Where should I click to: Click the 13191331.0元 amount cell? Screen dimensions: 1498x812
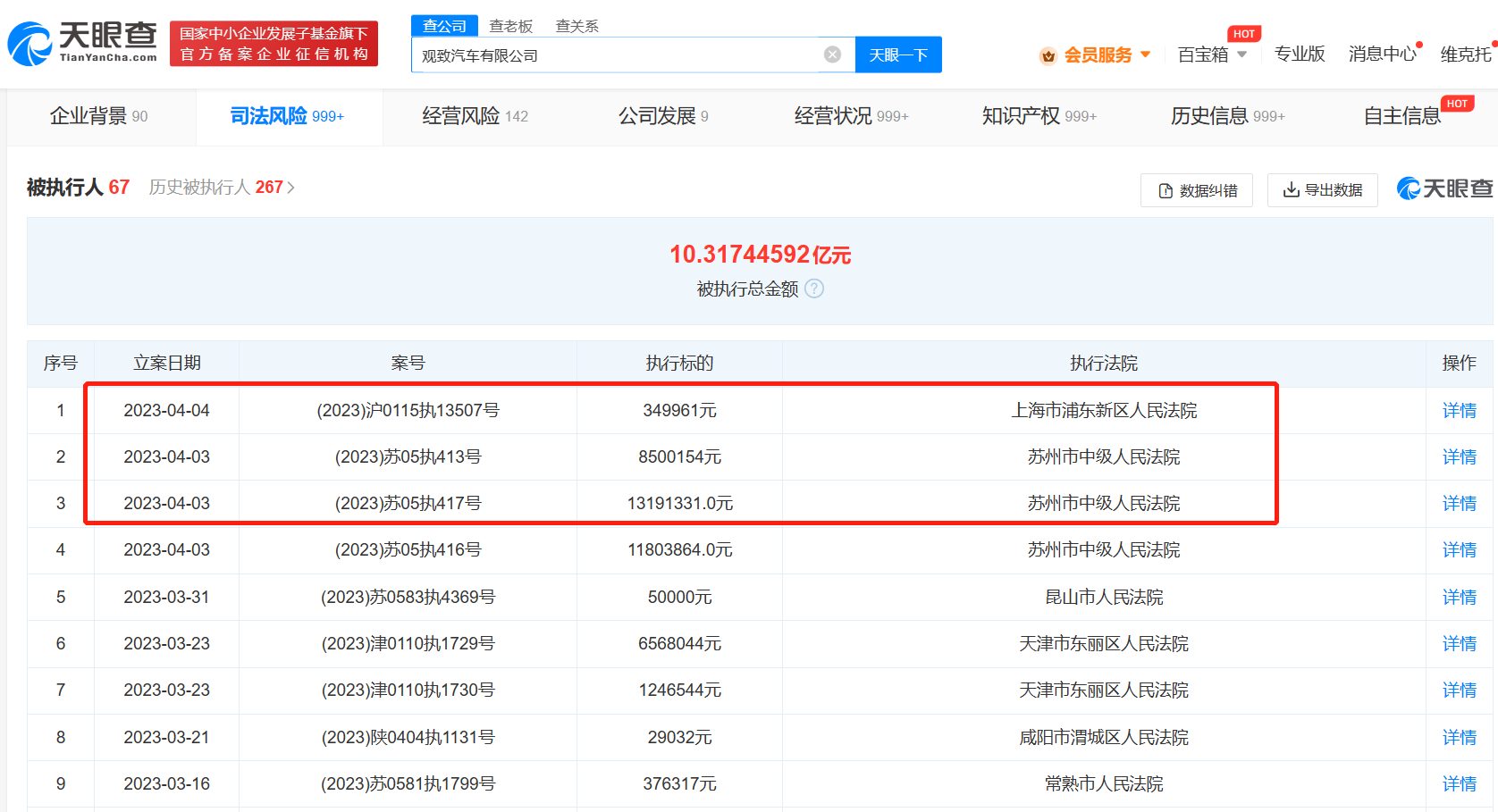680,503
